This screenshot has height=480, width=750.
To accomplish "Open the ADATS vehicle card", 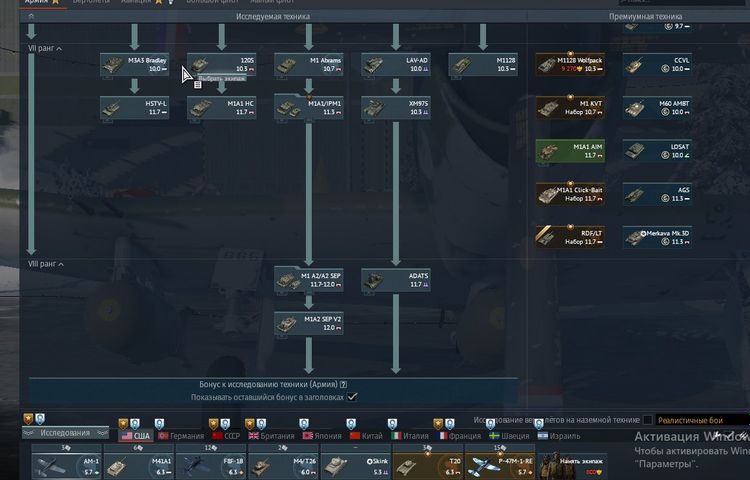I will click(x=395, y=279).
